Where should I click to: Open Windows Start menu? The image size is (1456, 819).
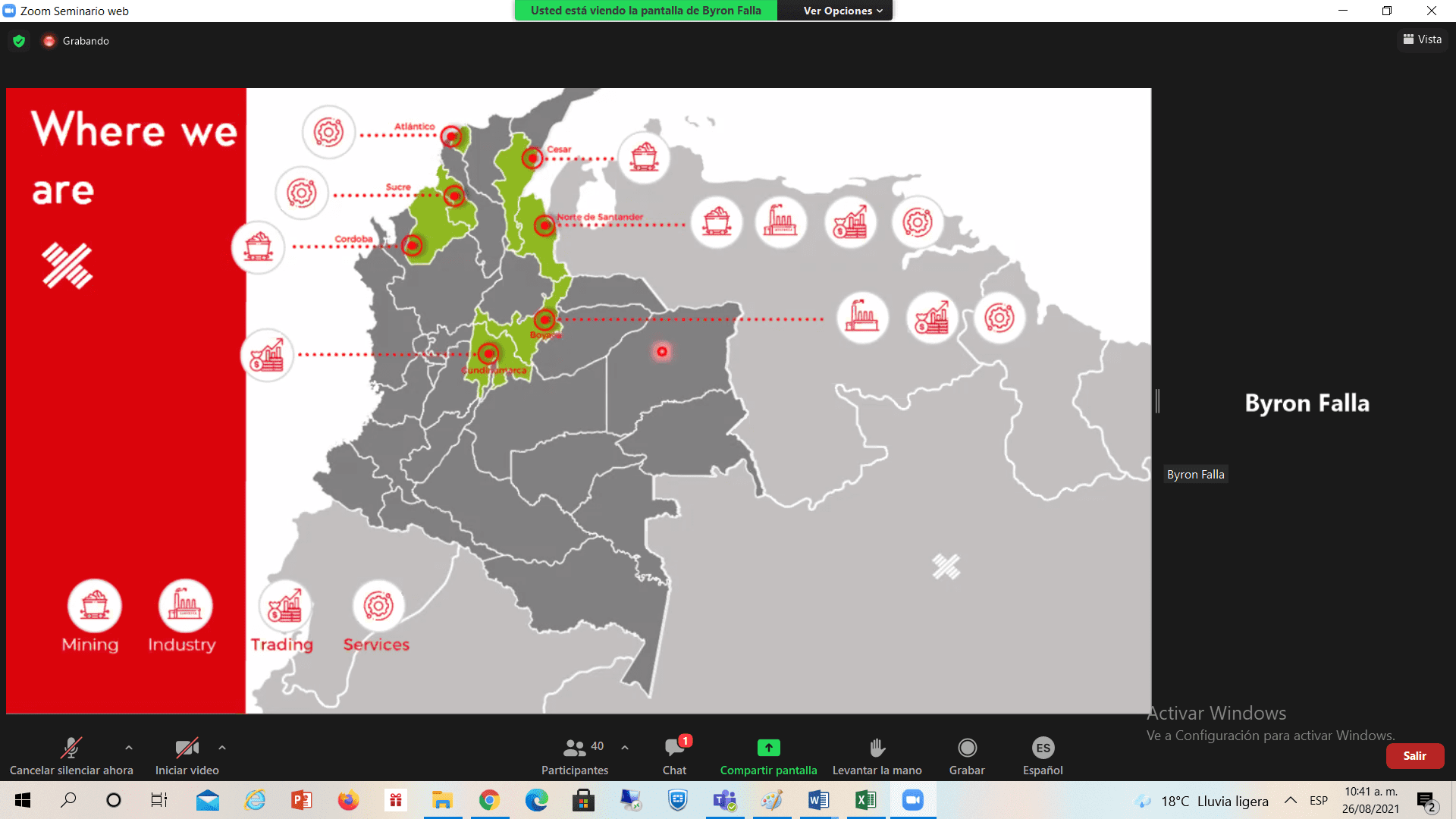coord(23,800)
